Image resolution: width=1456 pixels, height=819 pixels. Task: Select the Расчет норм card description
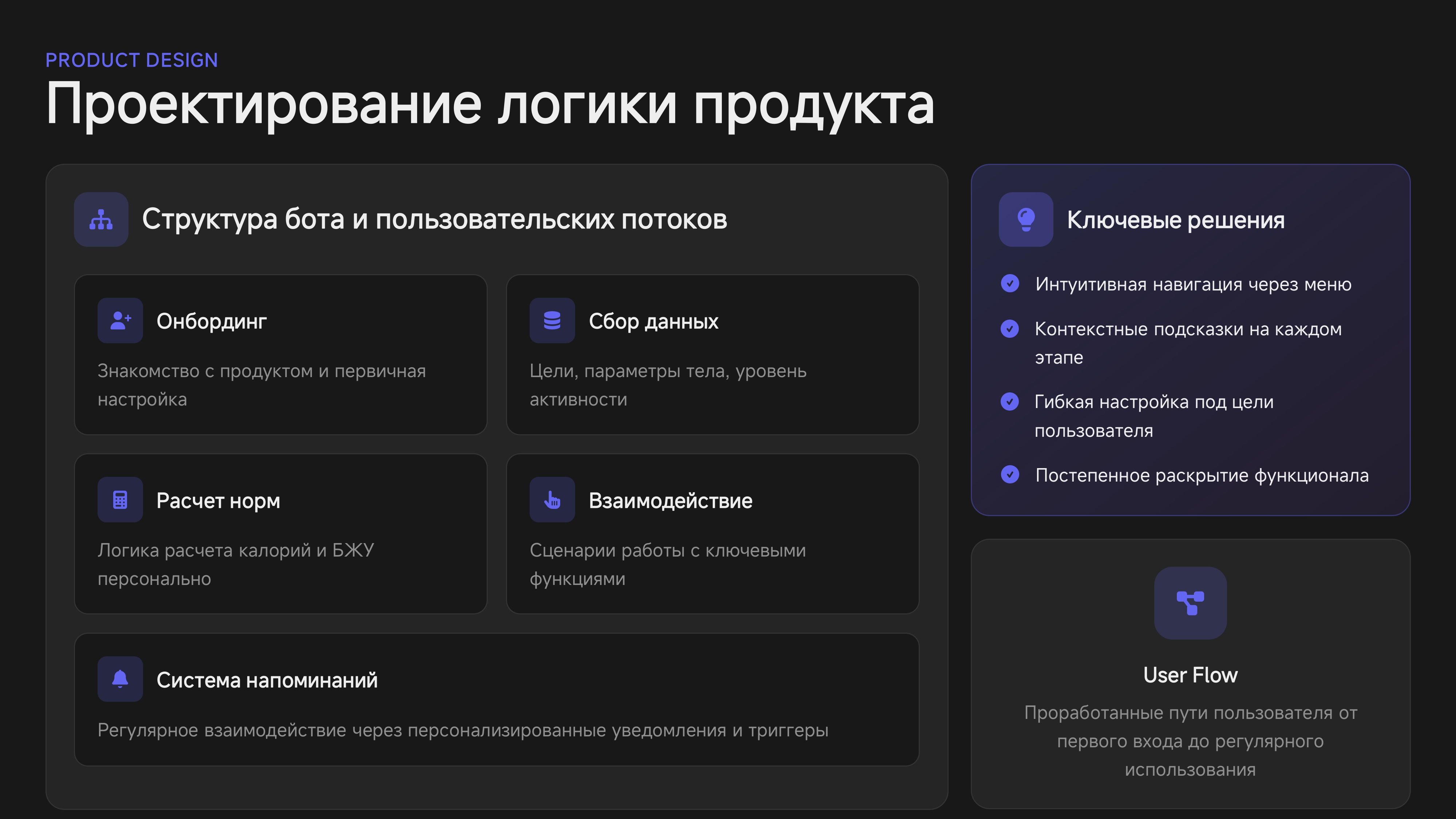point(236,564)
